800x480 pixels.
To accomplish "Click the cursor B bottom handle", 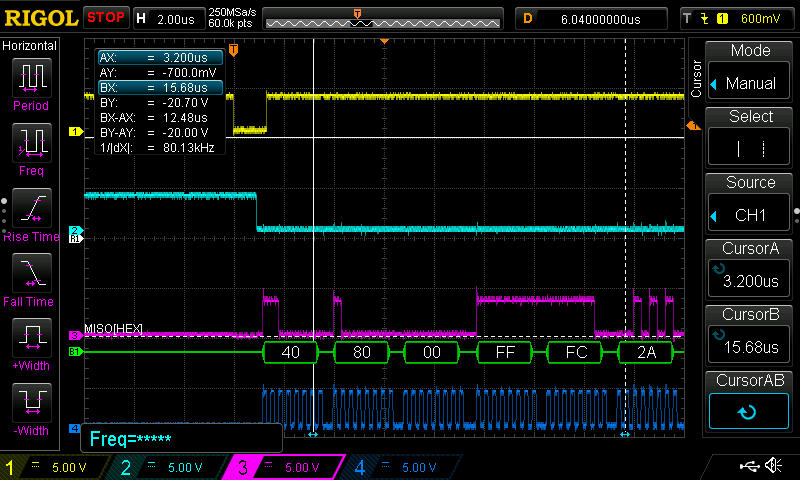I will coord(625,435).
